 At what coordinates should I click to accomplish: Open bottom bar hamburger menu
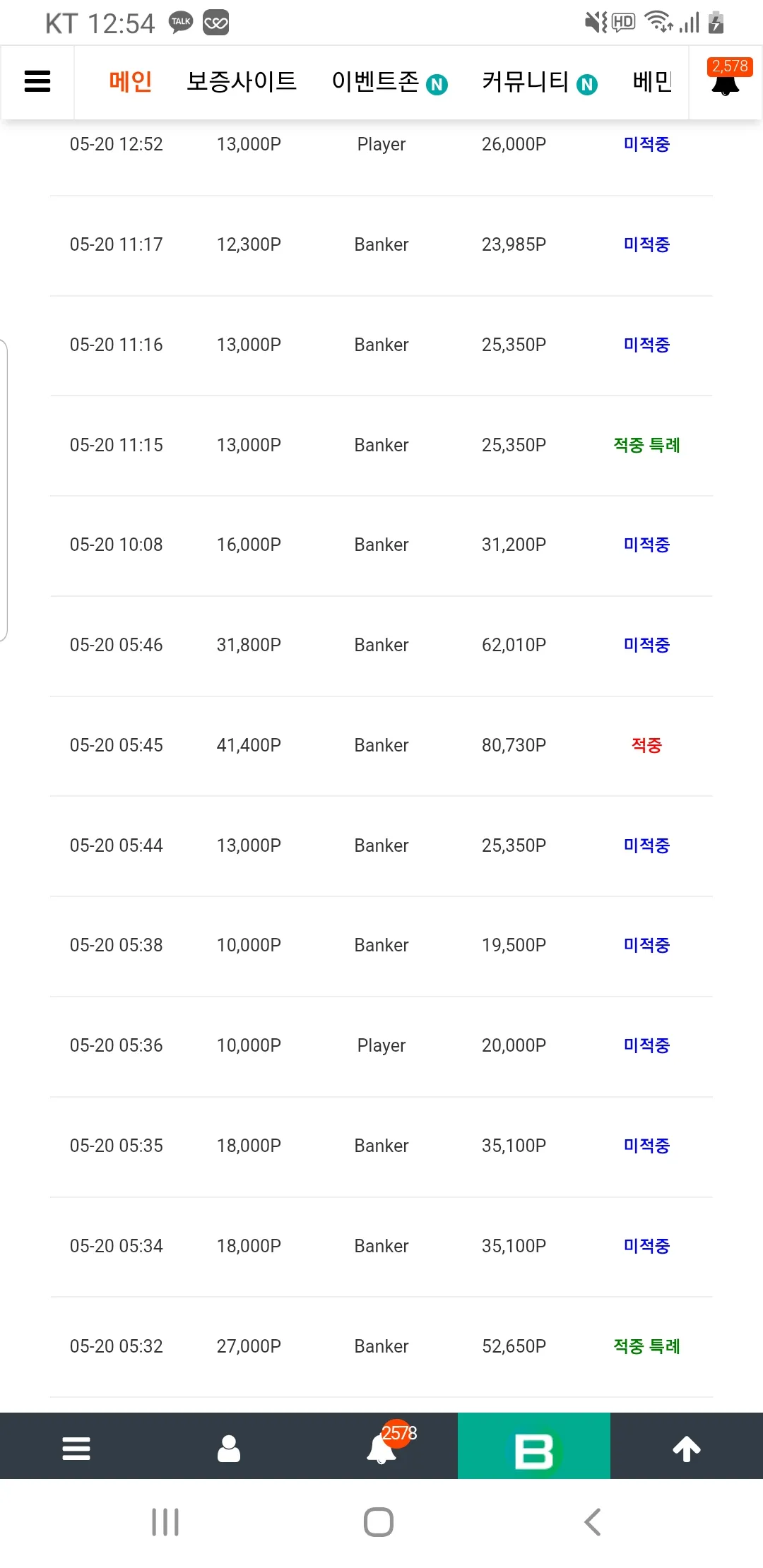[x=76, y=1448]
